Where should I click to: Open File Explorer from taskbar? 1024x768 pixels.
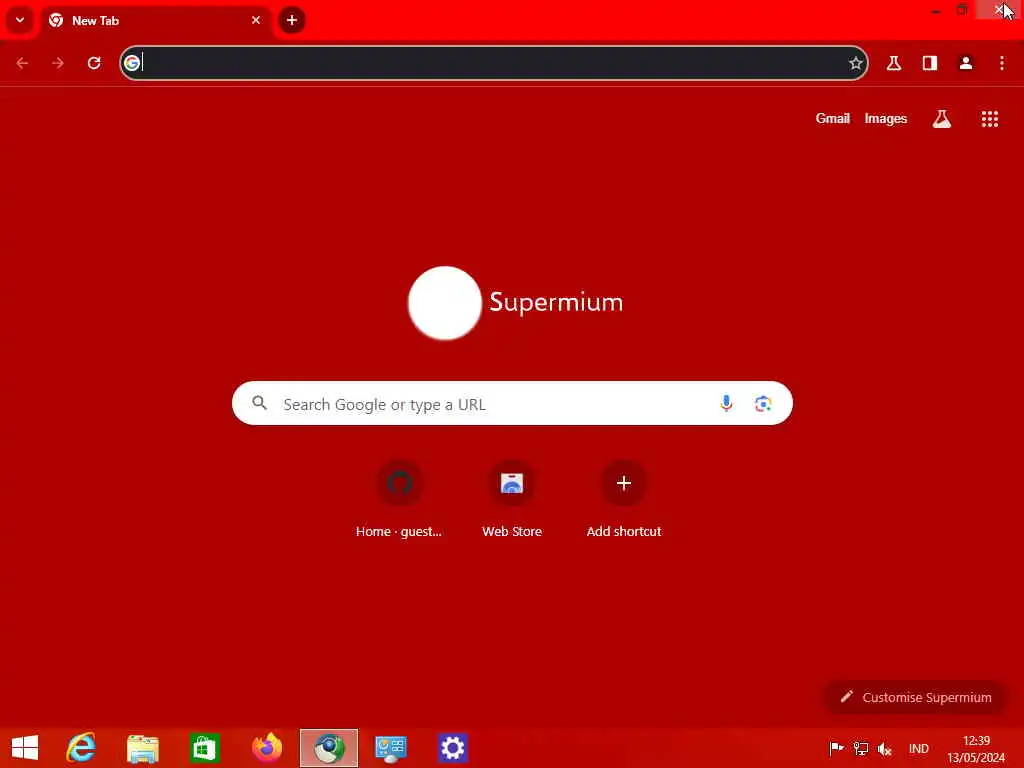(x=142, y=748)
